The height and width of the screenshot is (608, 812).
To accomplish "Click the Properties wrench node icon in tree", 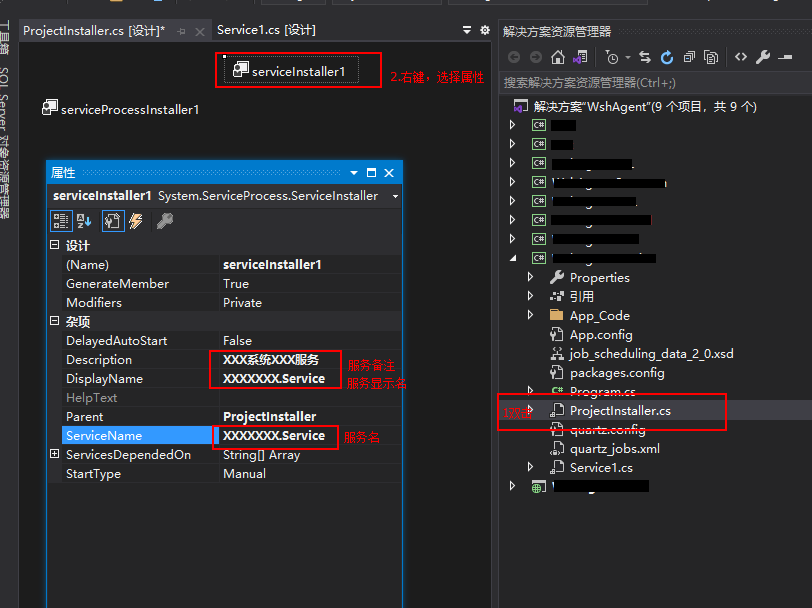I will (x=557, y=278).
